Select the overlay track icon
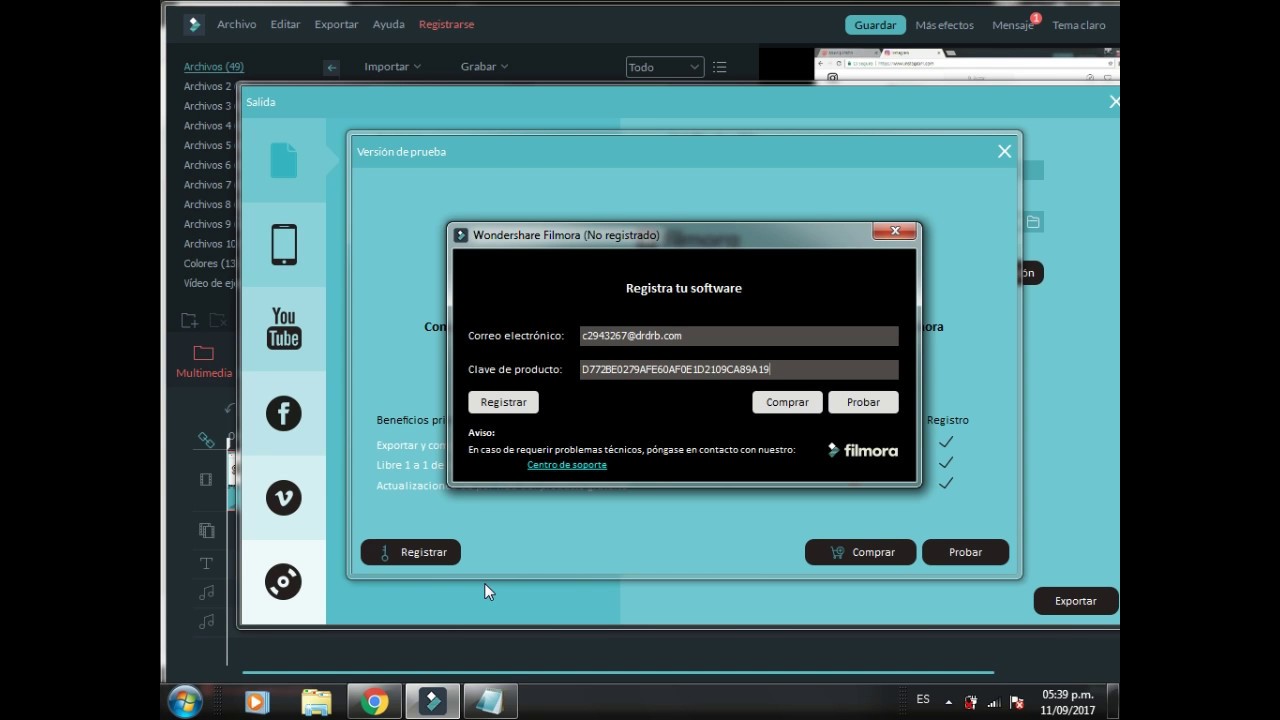 pyautogui.click(x=206, y=530)
